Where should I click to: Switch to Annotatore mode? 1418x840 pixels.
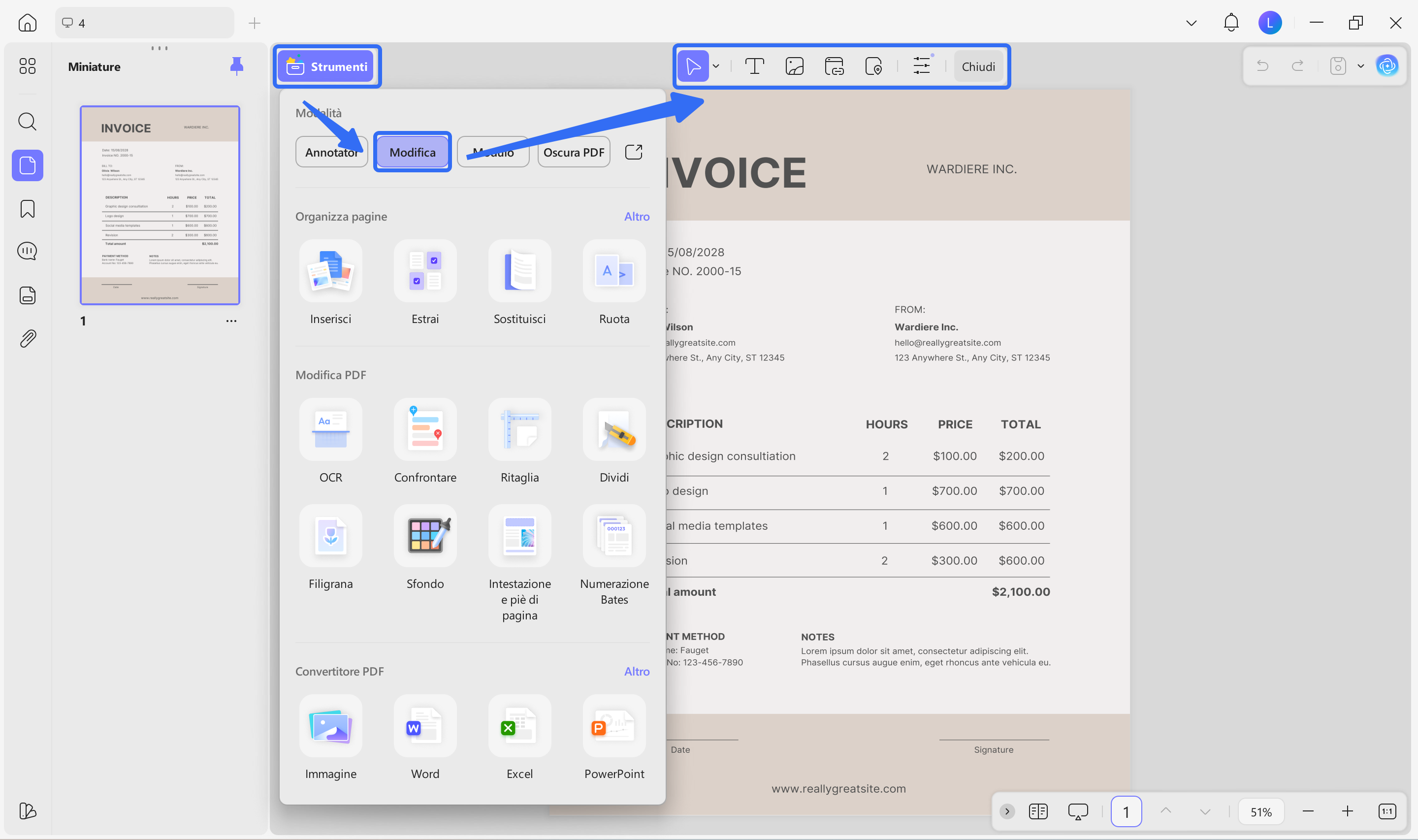331,152
